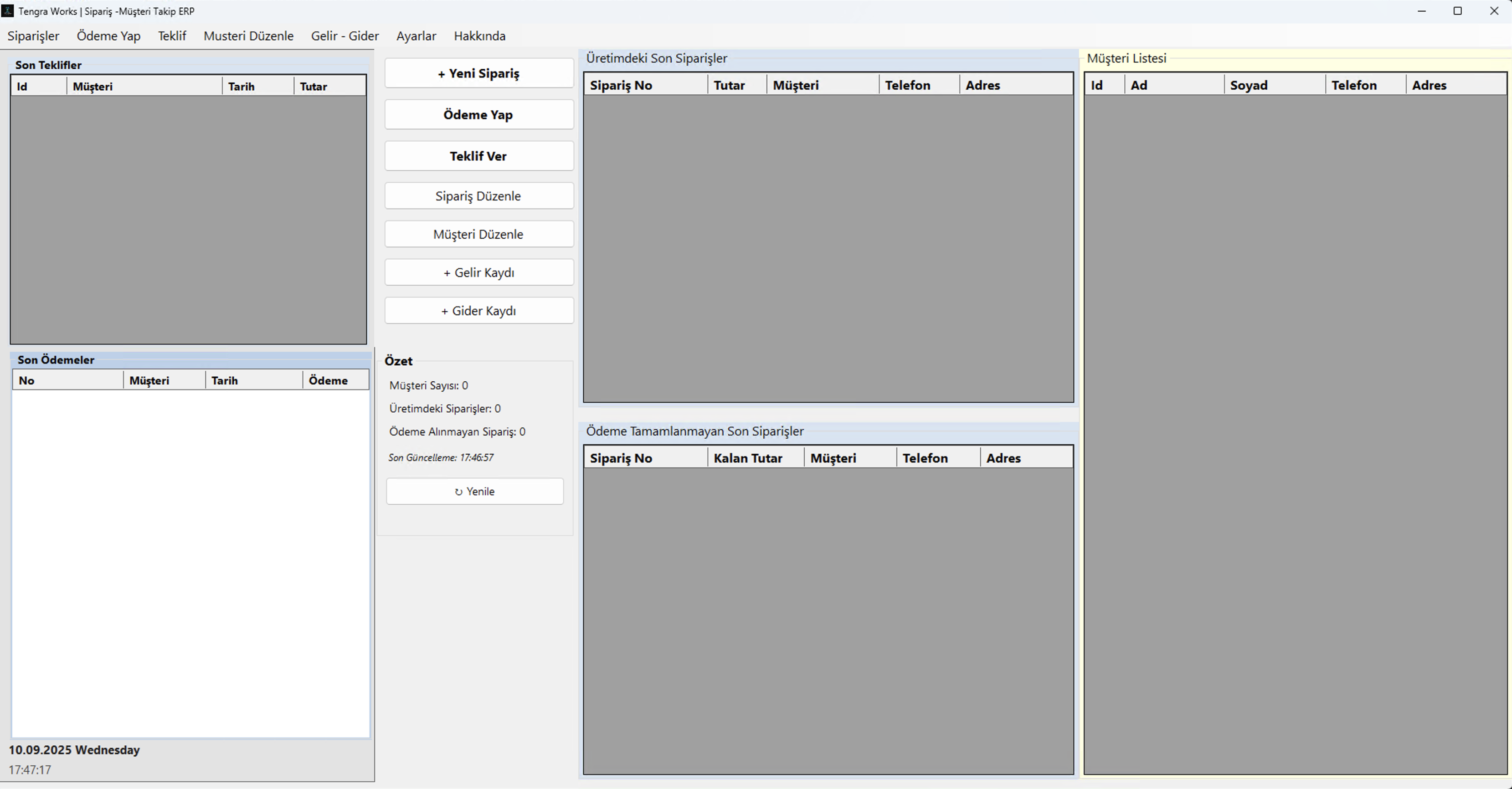Screen dimensions: 1512x789
Task: Click the + Gider Kaydı button
Action: 478,311
